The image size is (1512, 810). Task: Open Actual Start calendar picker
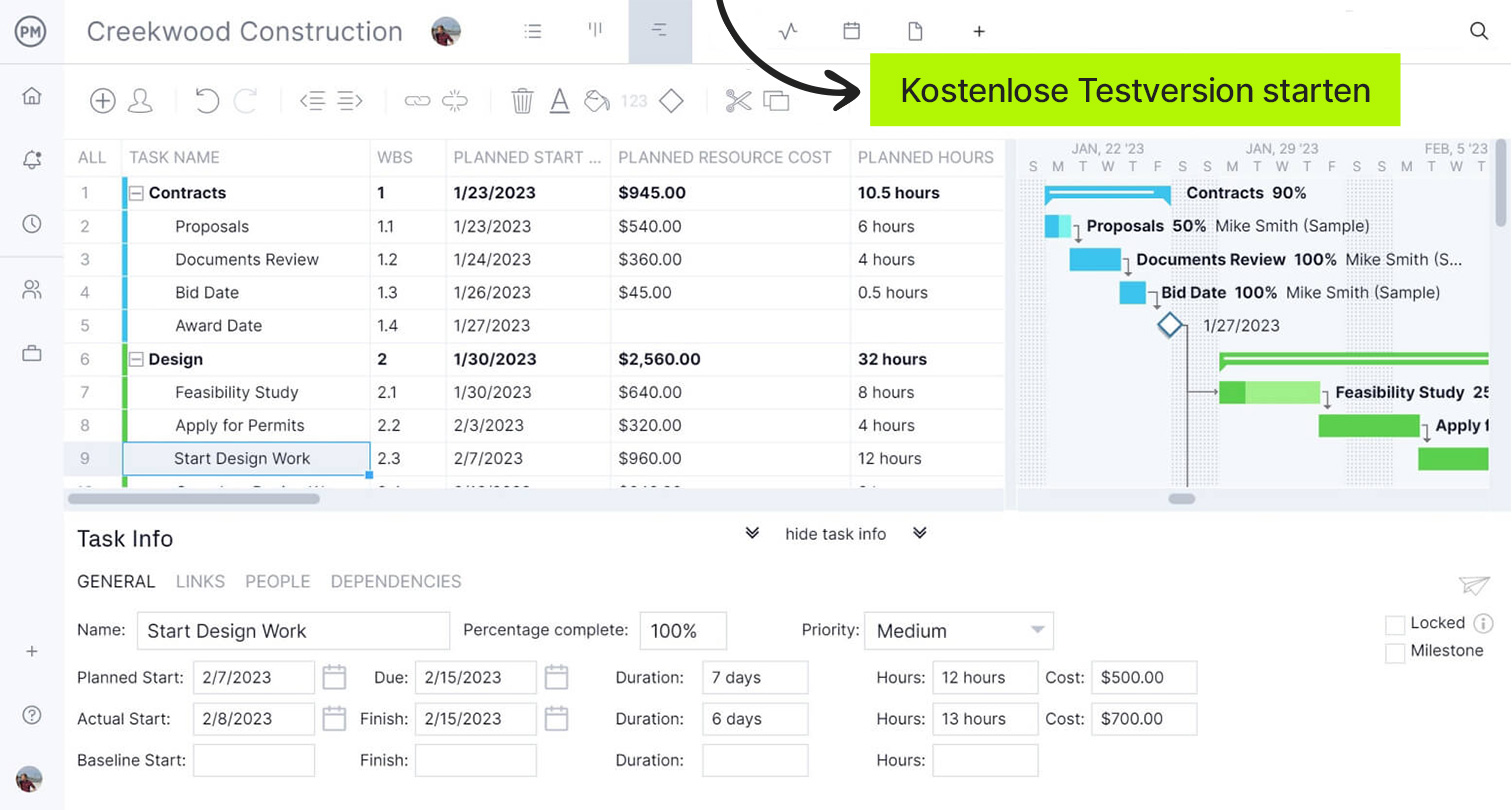[334, 718]
